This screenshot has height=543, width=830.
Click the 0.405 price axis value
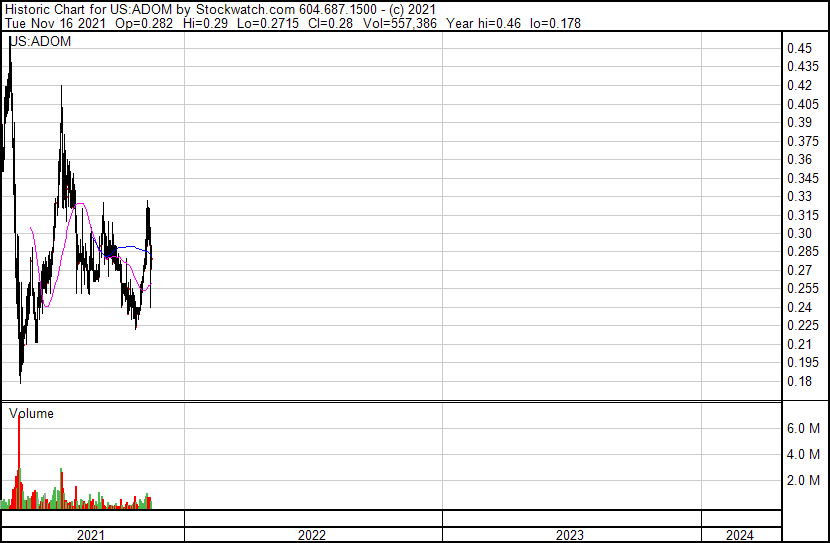pyautogui.click(x=803, y=104)
